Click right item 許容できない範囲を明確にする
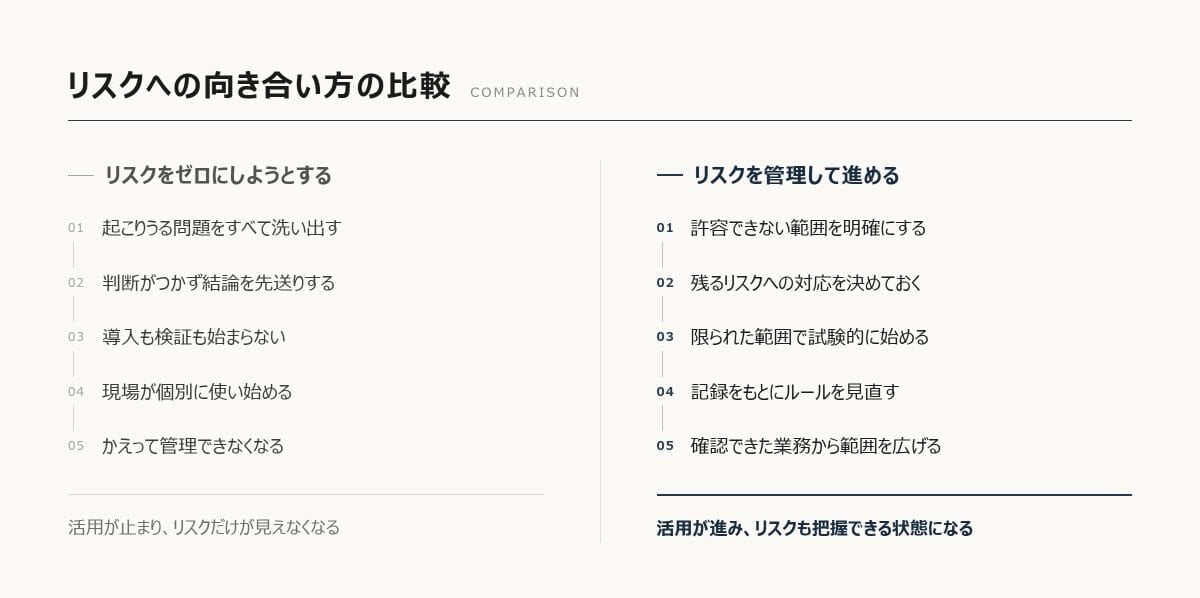The width and height of the screenshot is (1200, 598). (808, 228)
